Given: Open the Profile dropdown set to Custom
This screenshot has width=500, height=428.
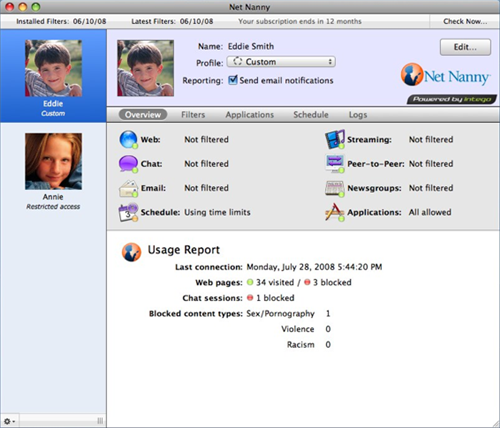Looking at the screenshot, I should click(281, 62).
